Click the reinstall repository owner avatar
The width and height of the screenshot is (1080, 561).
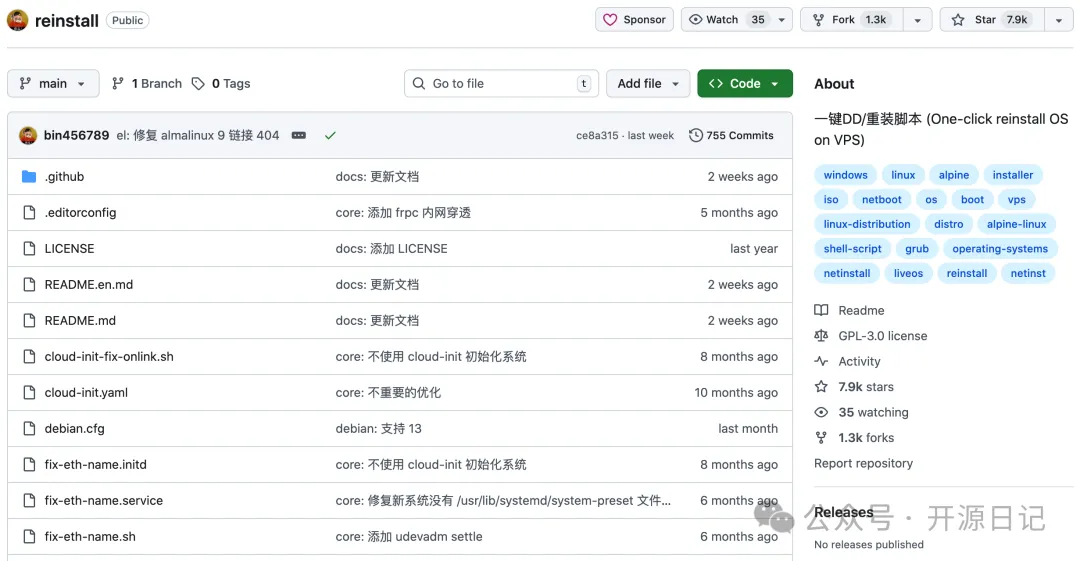(x=17, y=20)
